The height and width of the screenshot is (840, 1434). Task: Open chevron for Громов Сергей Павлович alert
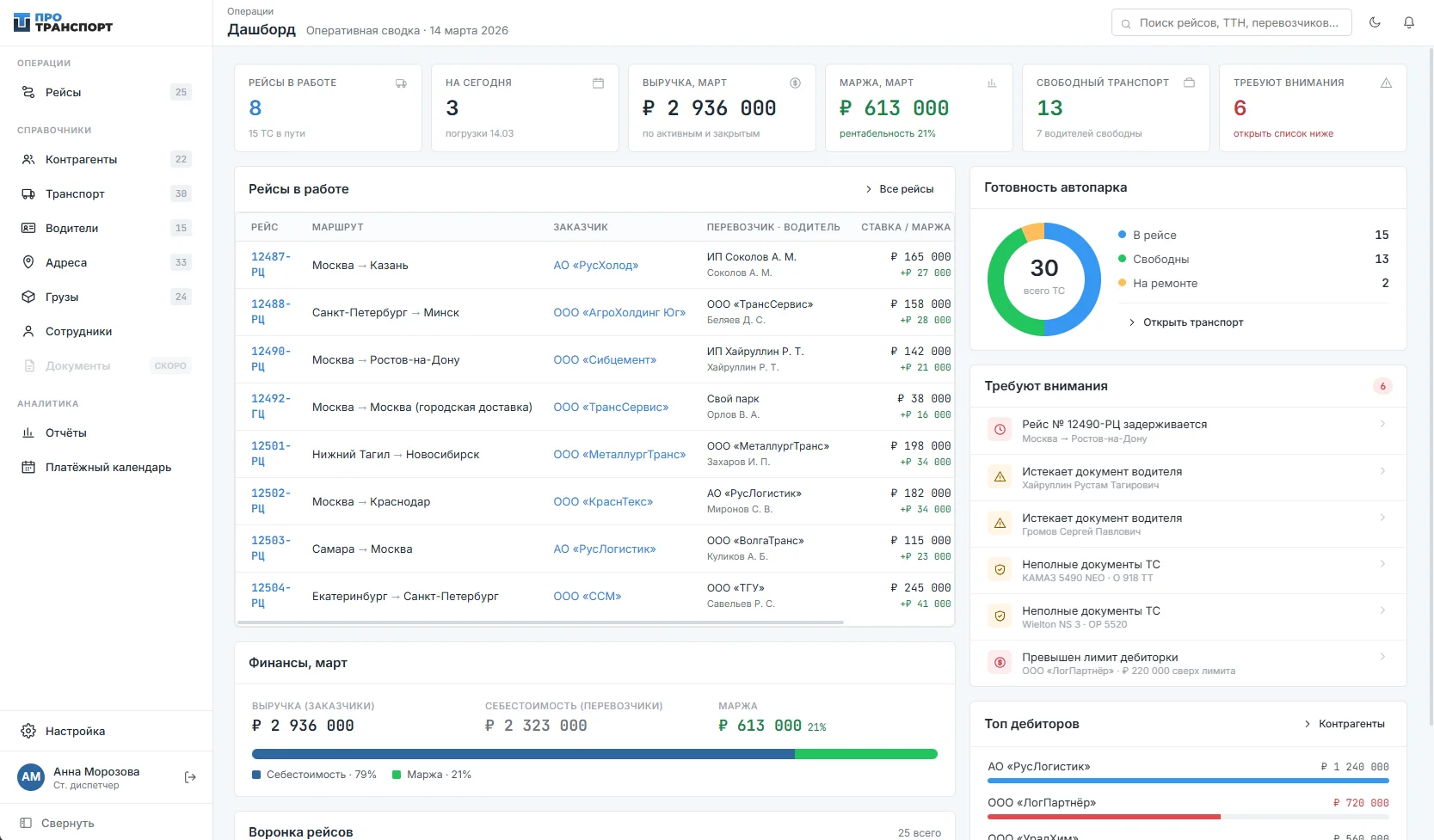[x=1382, y=518]
